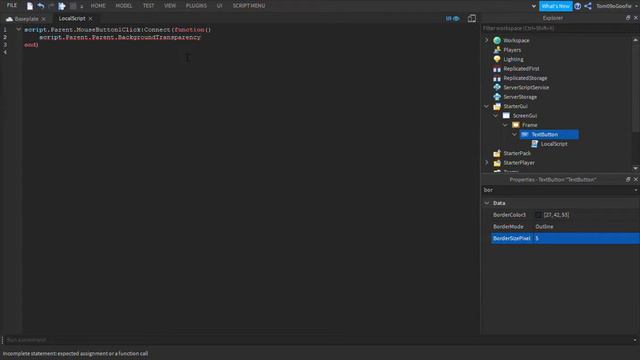Click the New file icon in toolbar
The image size is (640, 360).
[30, 6]
